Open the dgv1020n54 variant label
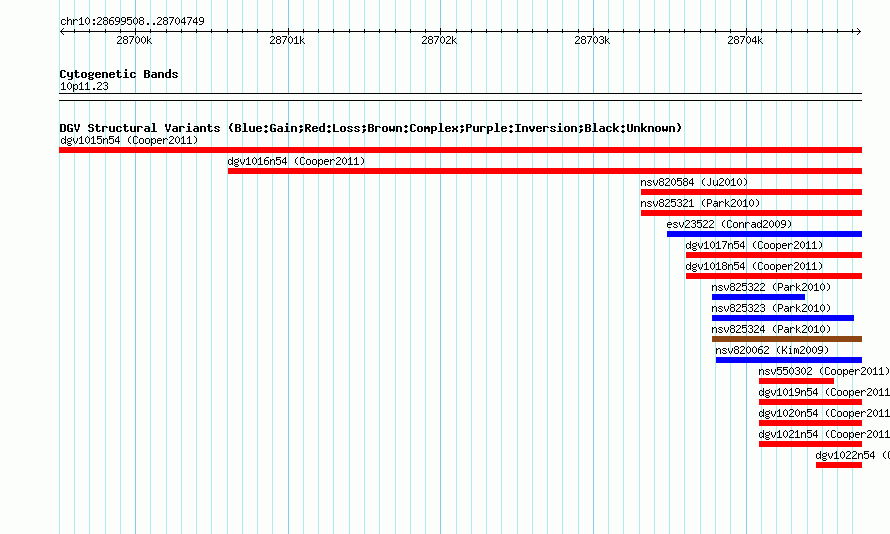This screenshot has width=890, height=534. point(824,413)
